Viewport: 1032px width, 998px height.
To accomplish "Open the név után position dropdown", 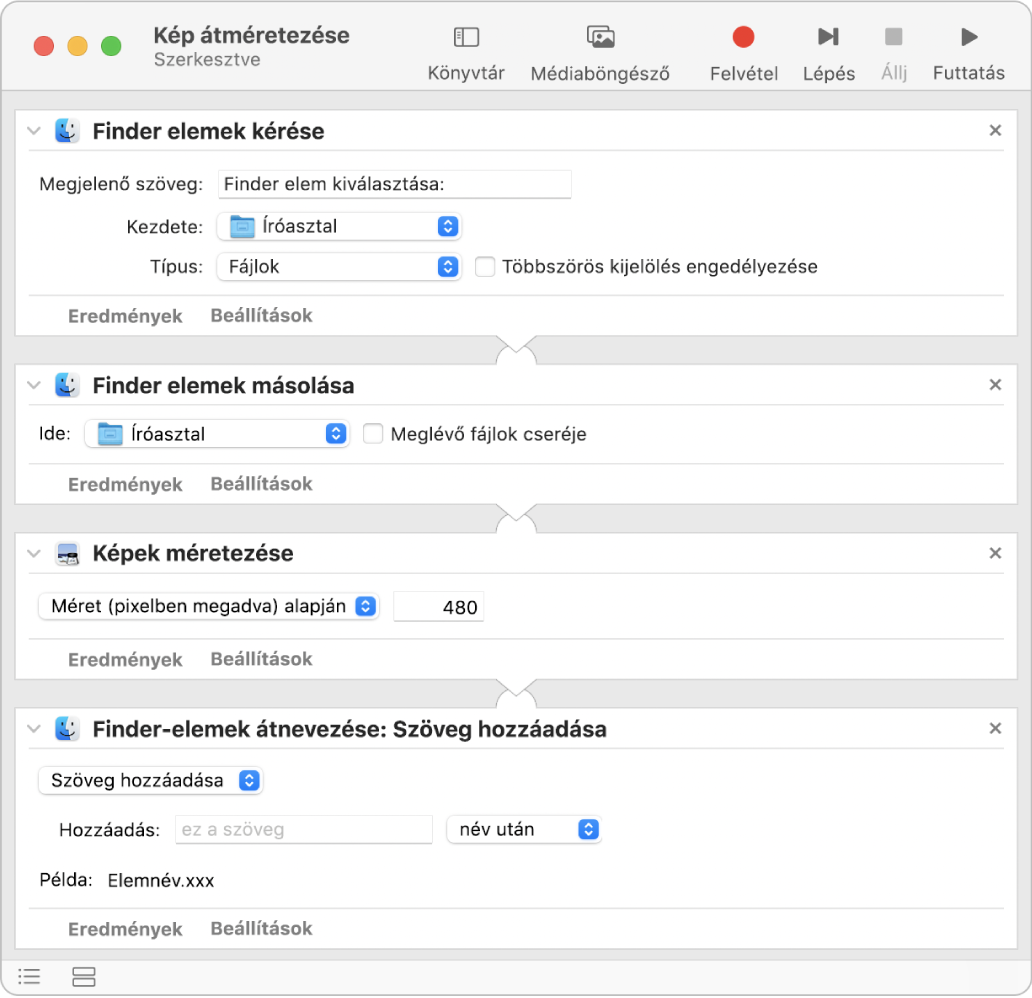I will pos(524,829).
